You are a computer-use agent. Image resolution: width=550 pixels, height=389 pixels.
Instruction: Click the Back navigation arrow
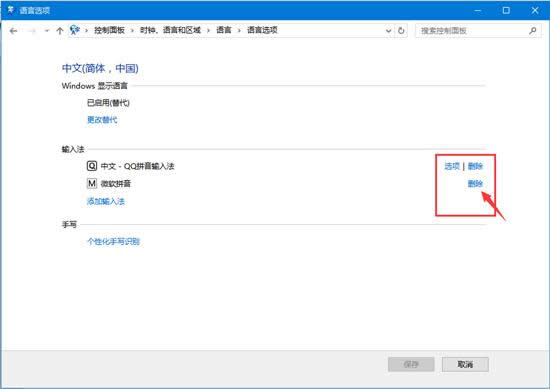coord(14,31)
